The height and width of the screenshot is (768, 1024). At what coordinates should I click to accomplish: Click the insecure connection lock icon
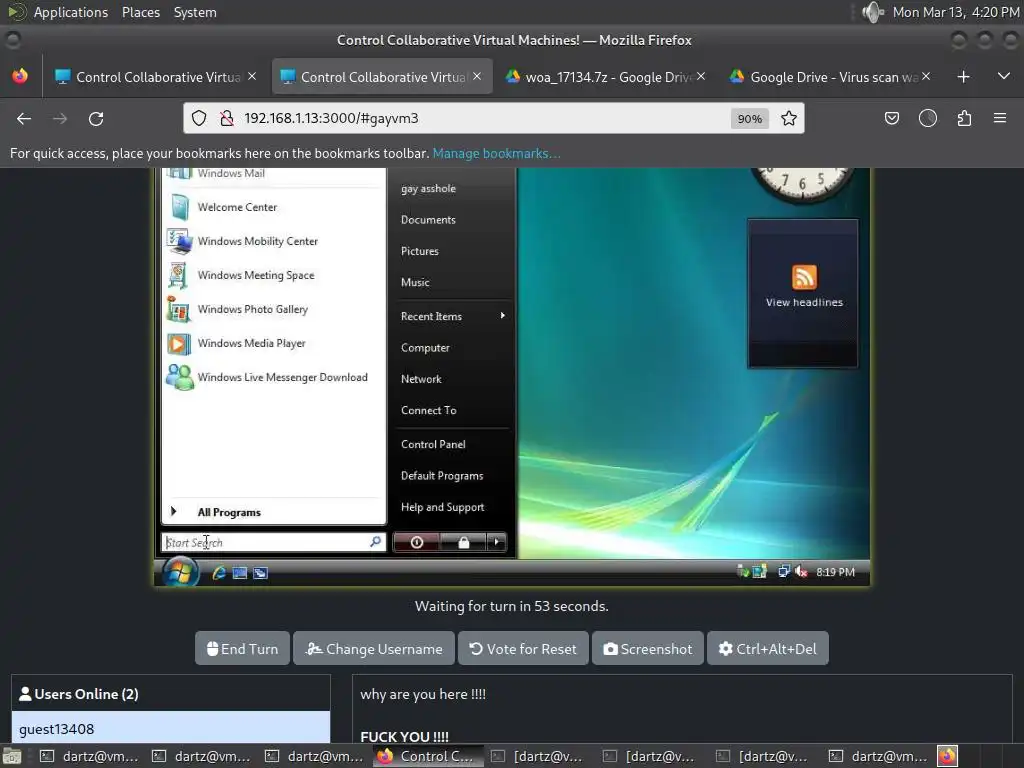coord(227,118)
